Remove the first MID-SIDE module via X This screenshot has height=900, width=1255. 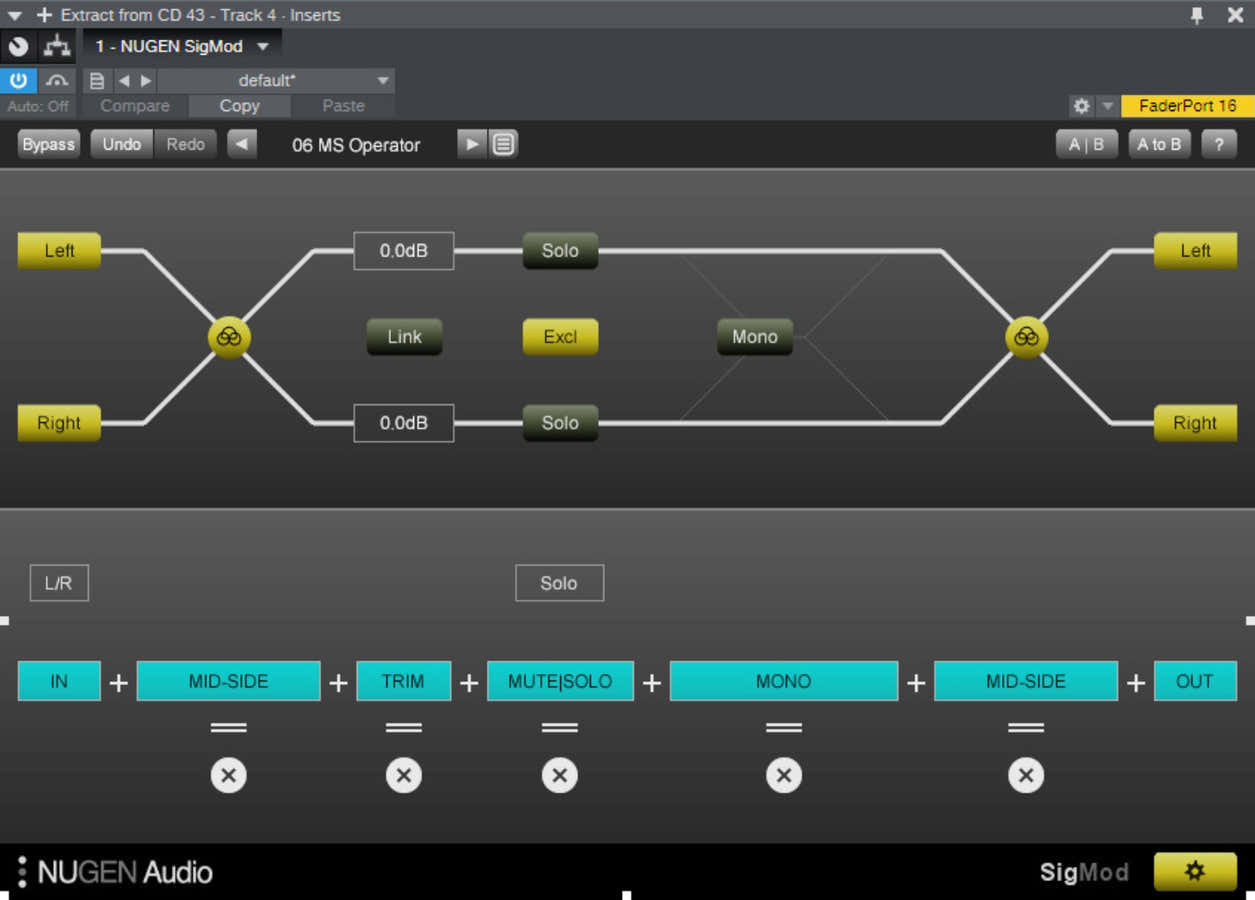pos(229,775)
